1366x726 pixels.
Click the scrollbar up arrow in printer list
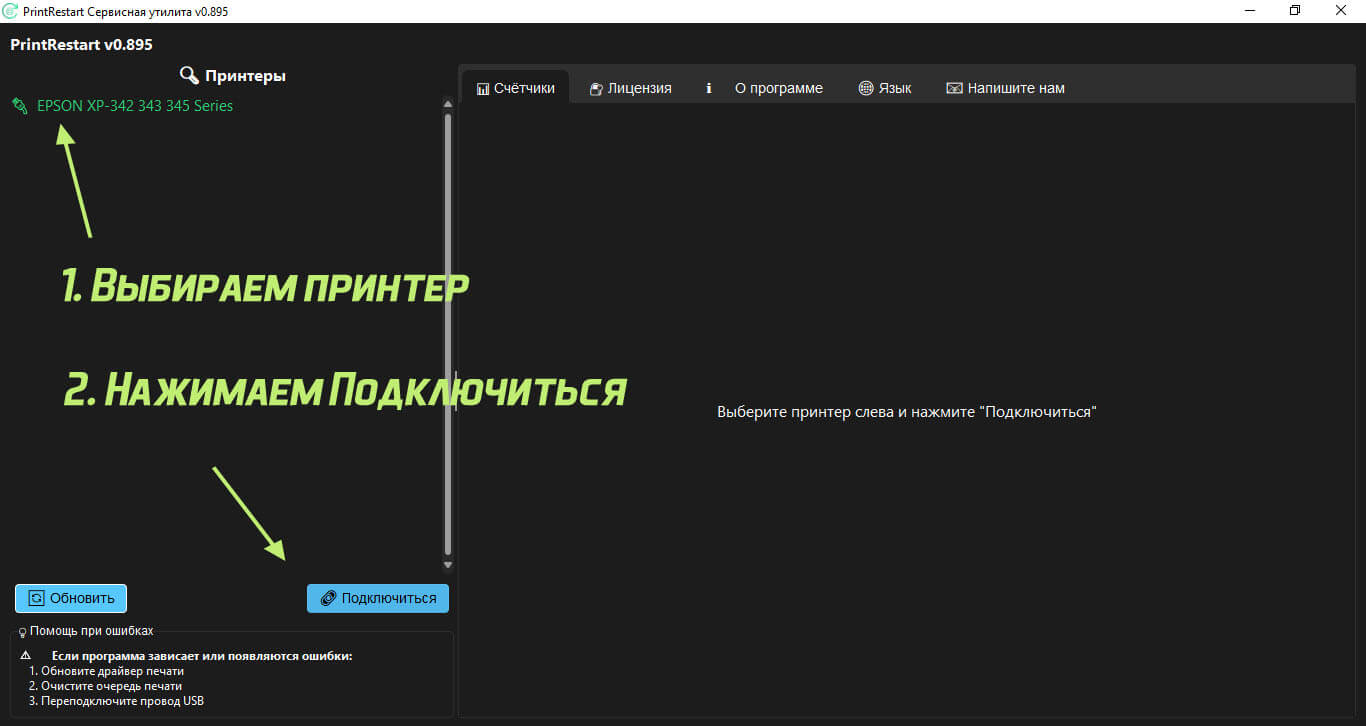click(x=448, y=103)
